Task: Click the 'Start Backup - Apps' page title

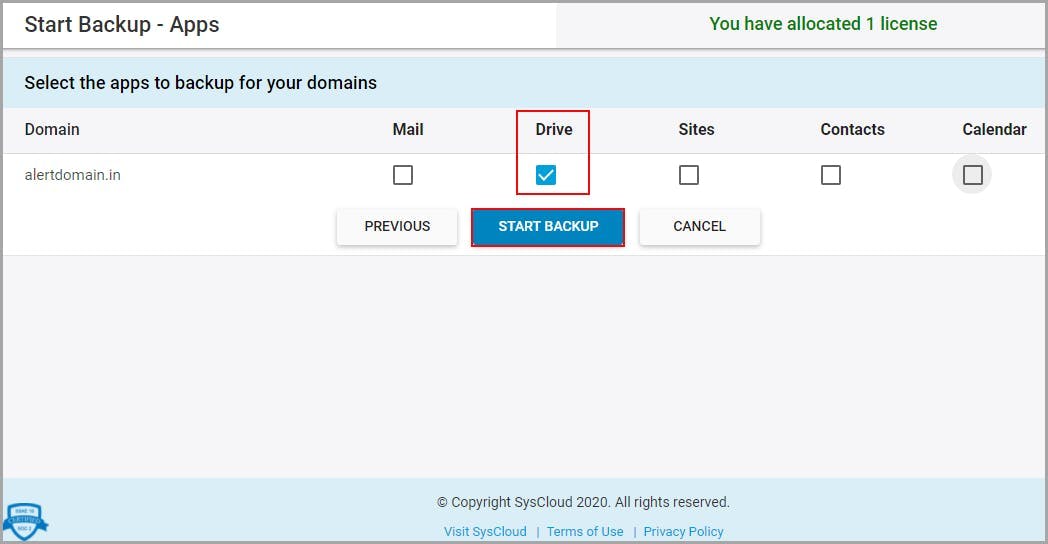Action: pyautogui.click(x=122, y=25)
